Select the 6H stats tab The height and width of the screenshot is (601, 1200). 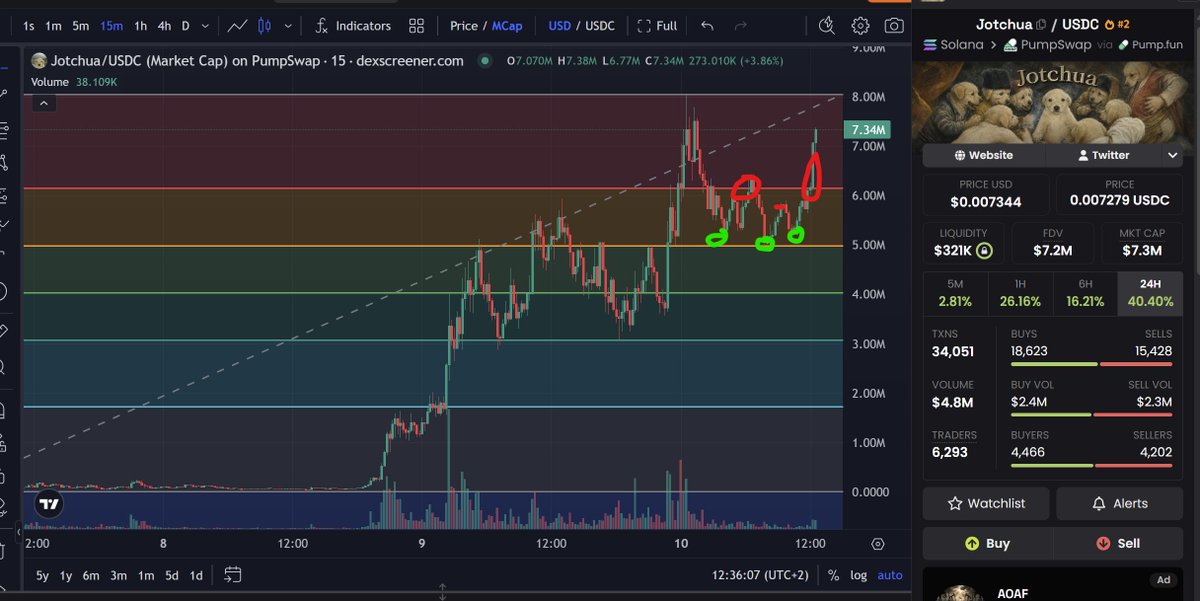click(1085, 293)
